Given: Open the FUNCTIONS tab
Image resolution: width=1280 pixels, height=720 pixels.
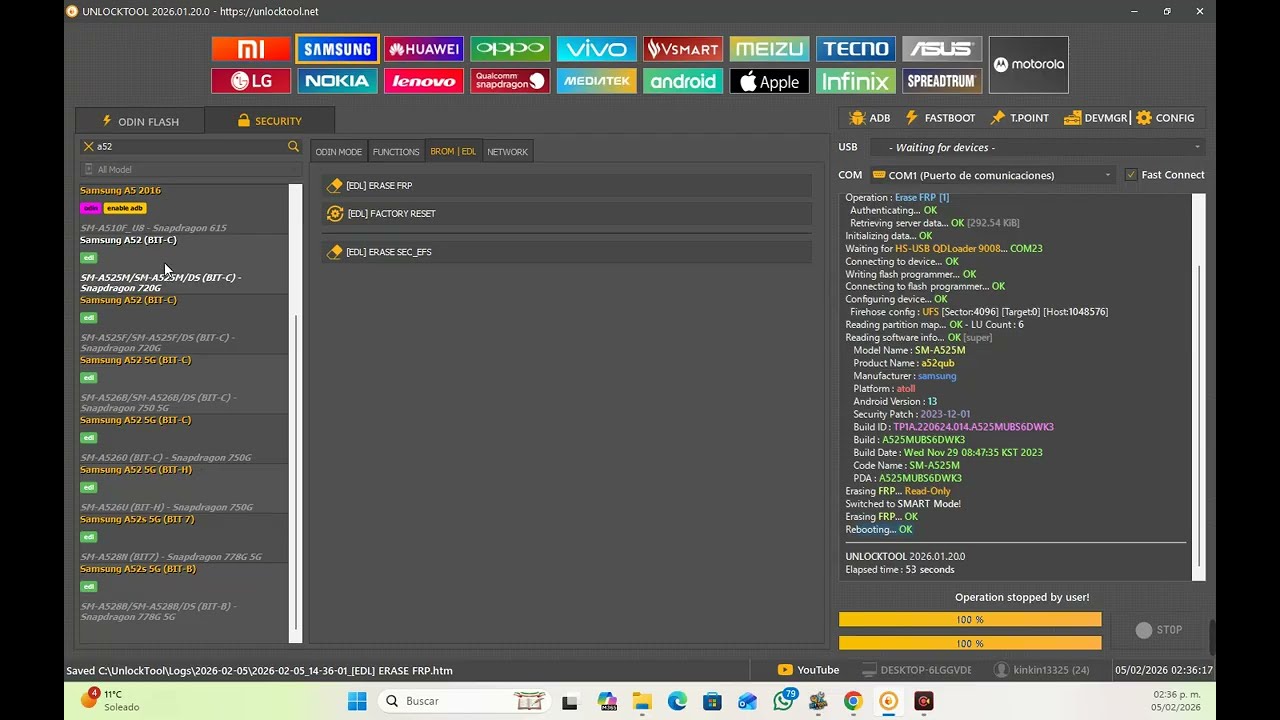Looking at the screenshot, I should (x=396, y=152).
